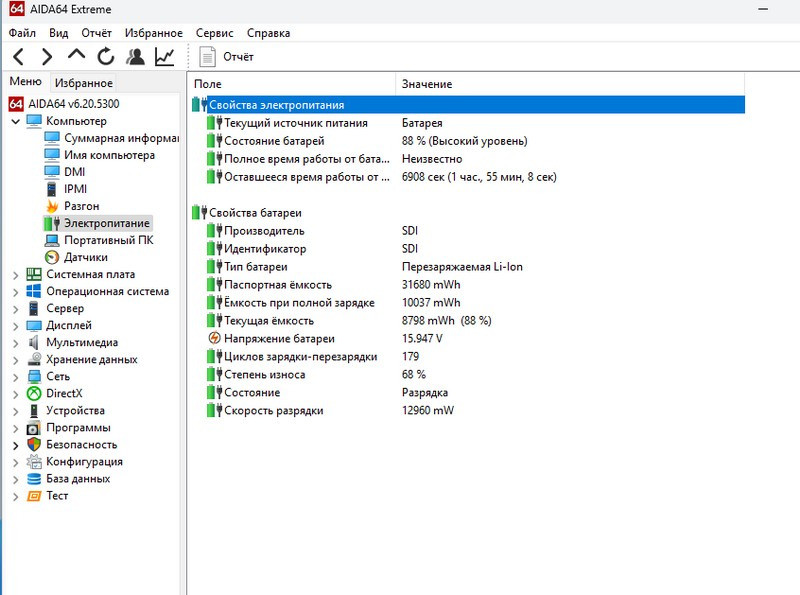Screen dimensions: 800x595
Task: Go up one level with the up arrow
Action: click(77, 55)
